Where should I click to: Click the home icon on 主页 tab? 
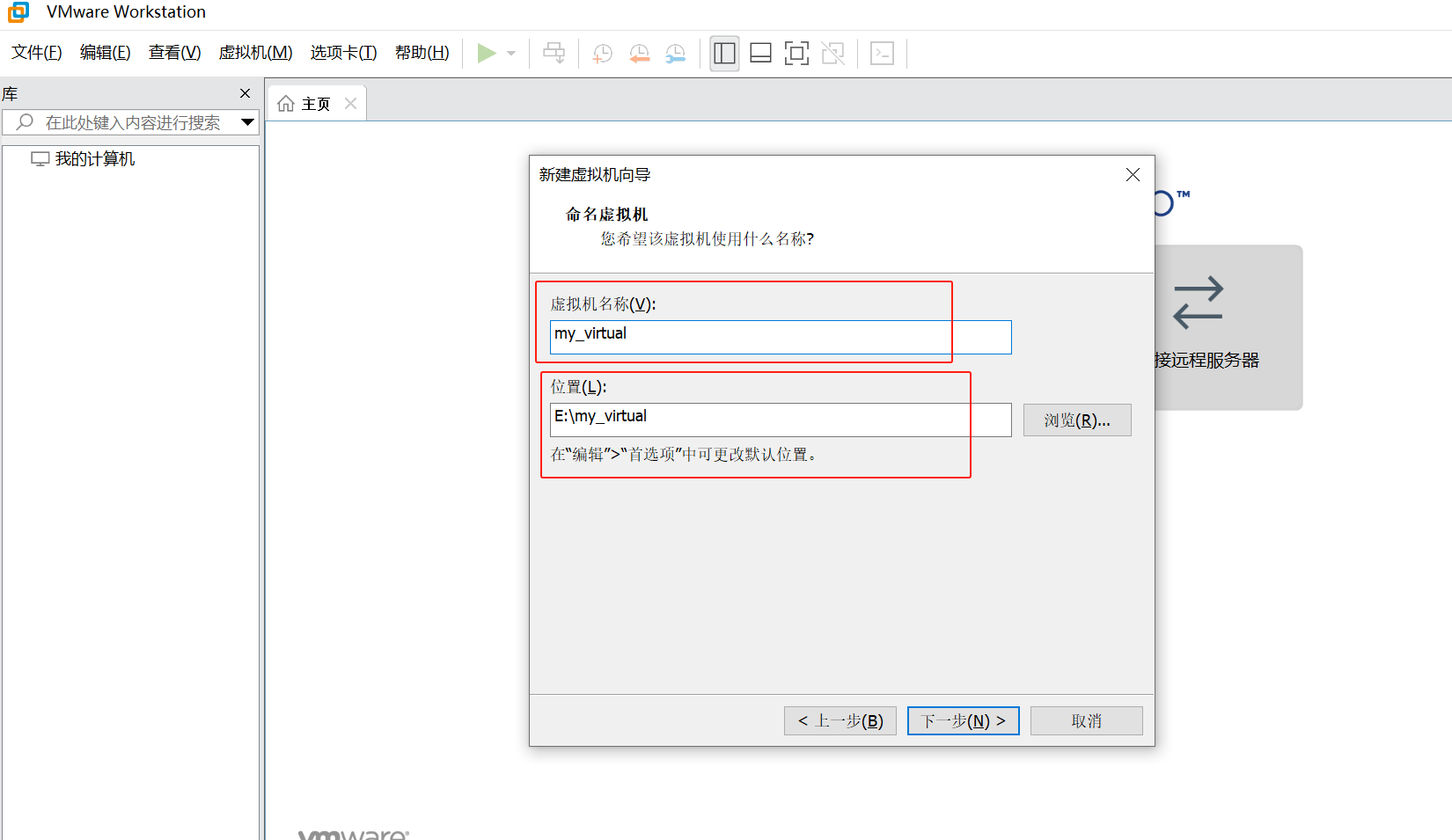pos(286,104)
